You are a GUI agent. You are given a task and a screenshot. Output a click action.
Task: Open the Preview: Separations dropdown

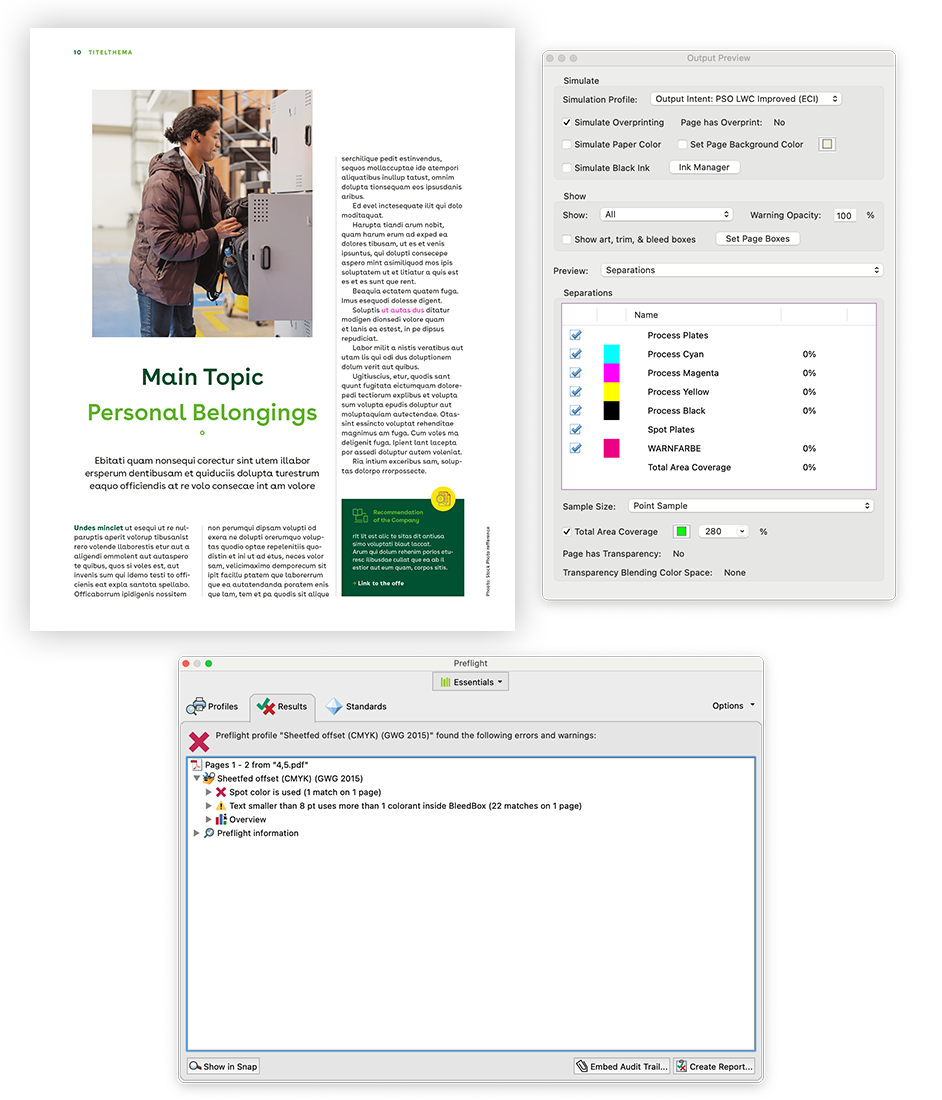coord(741,270)
